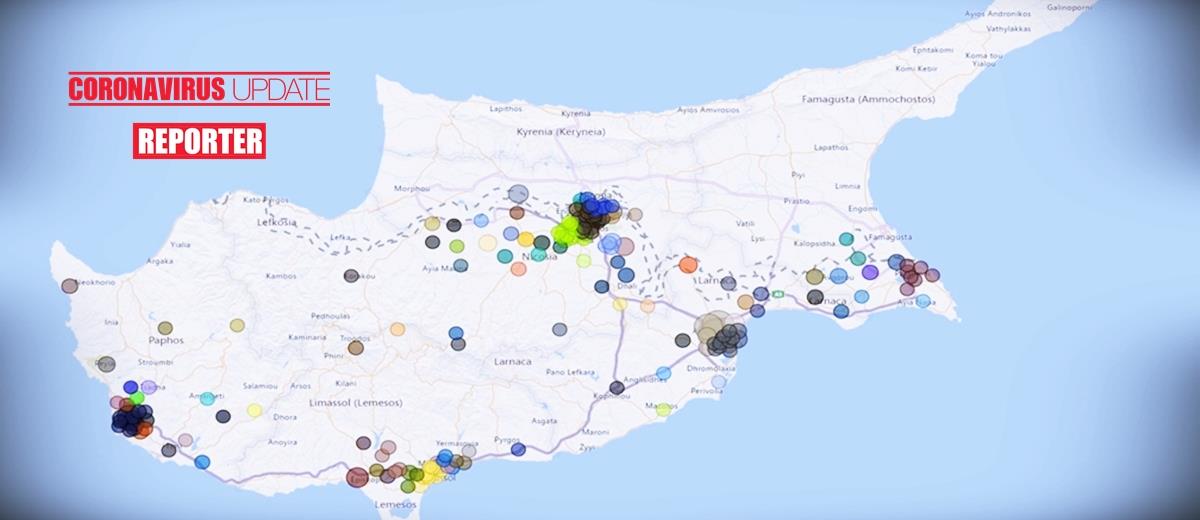Screen dimensions: 1200x520
Task: Select the yellow-green marker near Mazotos
Action: (663, 409)
